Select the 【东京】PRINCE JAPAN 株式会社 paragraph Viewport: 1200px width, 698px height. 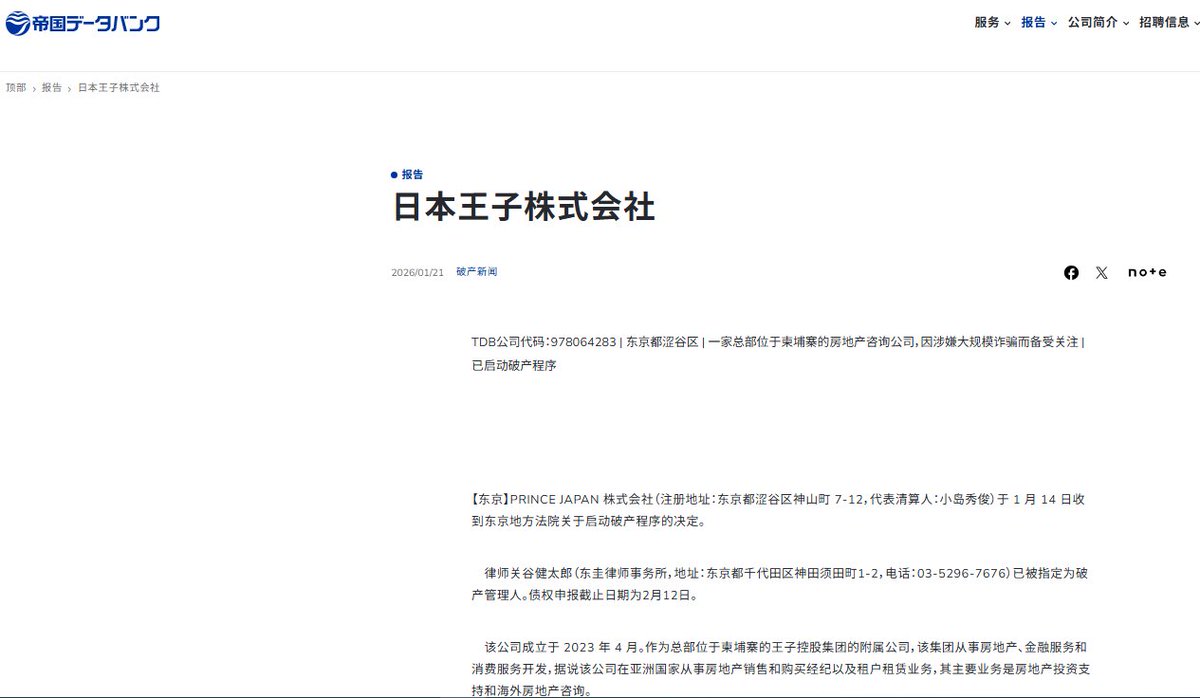(778, 510)
